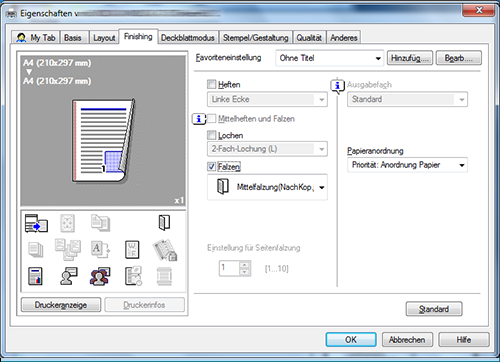Click the timed output method document icon
500x362 pixels.
(x=133, y=276)
